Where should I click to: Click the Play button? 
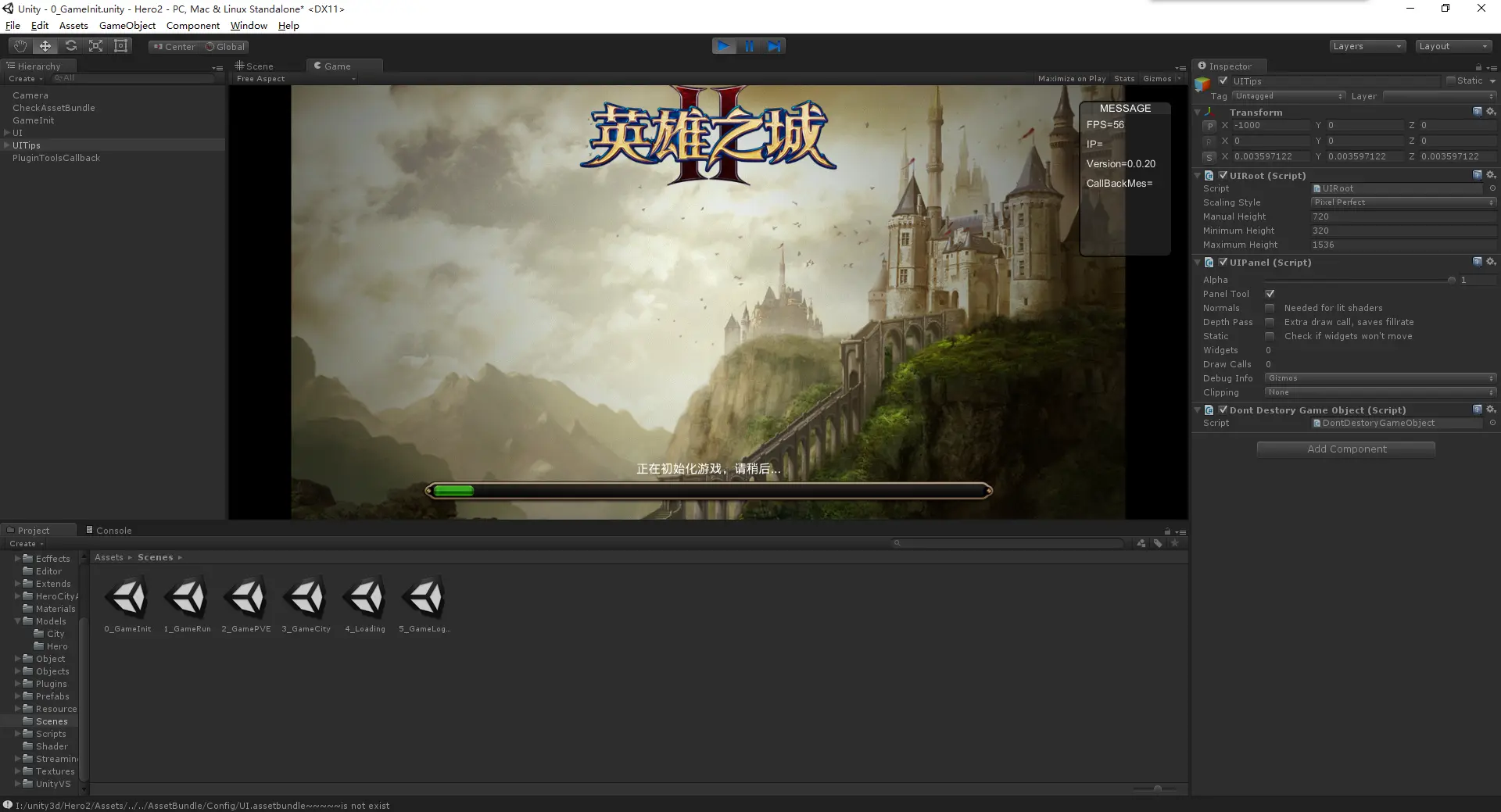coord(724,46)
